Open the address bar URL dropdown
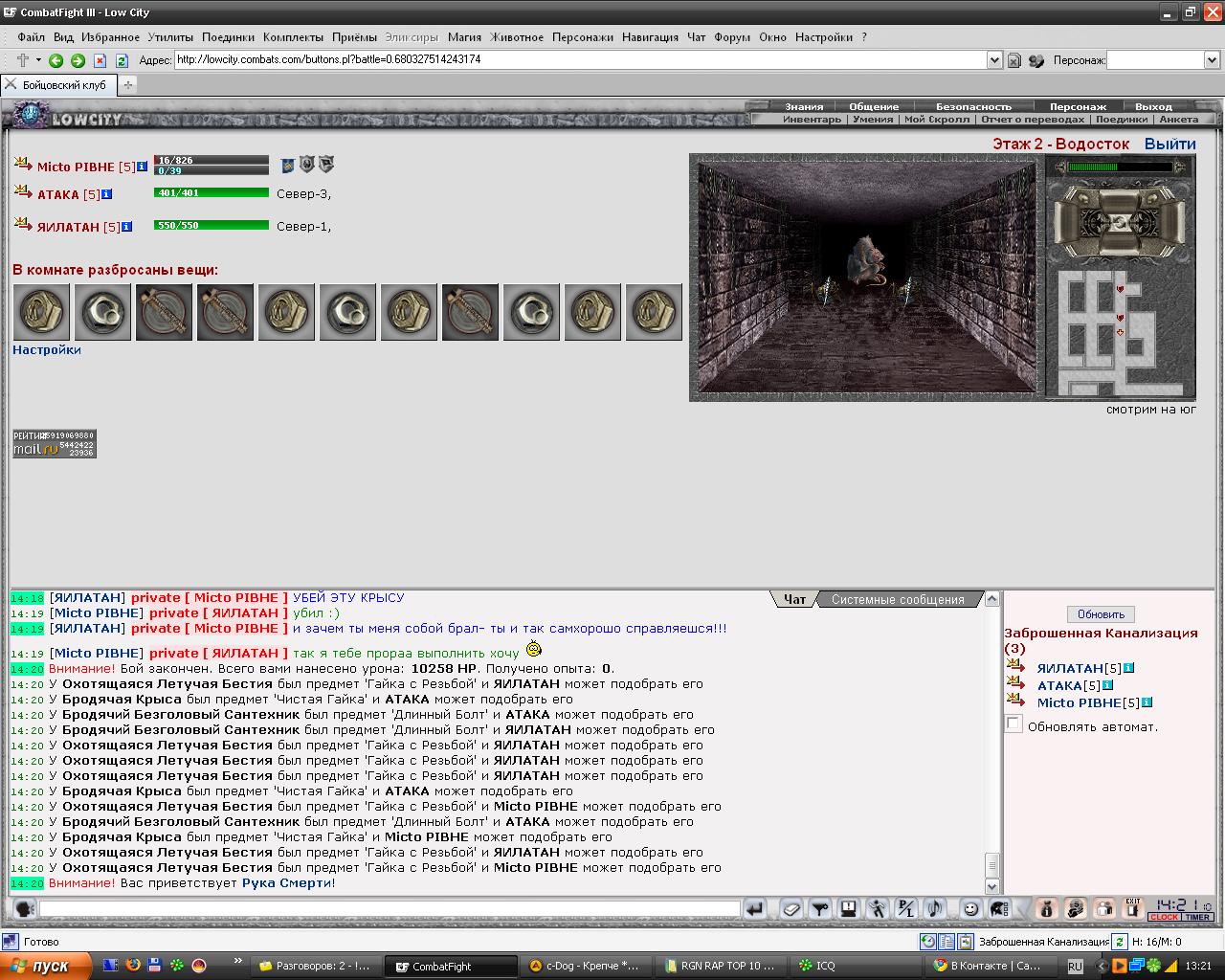The height and width of the screenshot is (980, 1225). click(x=994, y=60)
